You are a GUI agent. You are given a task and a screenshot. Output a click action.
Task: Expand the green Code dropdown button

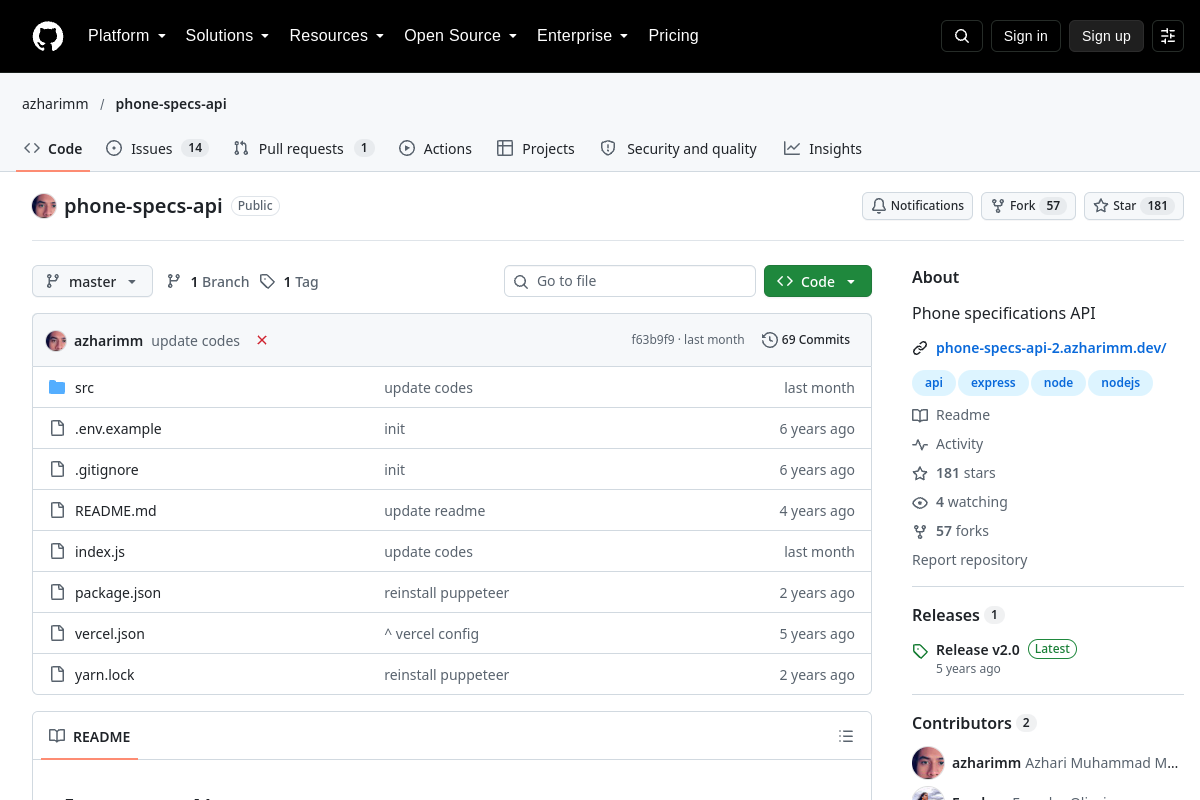[818, 282]
